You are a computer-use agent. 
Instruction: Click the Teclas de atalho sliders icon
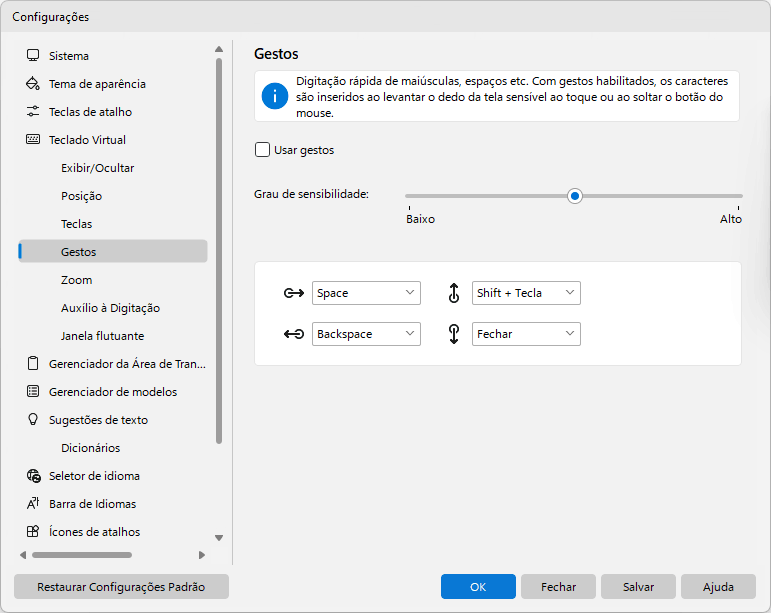[x=33, y=112]
